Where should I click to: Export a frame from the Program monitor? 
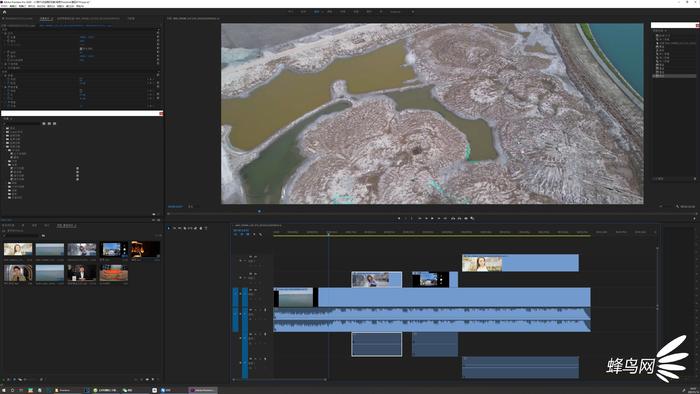tap(466, 218)
